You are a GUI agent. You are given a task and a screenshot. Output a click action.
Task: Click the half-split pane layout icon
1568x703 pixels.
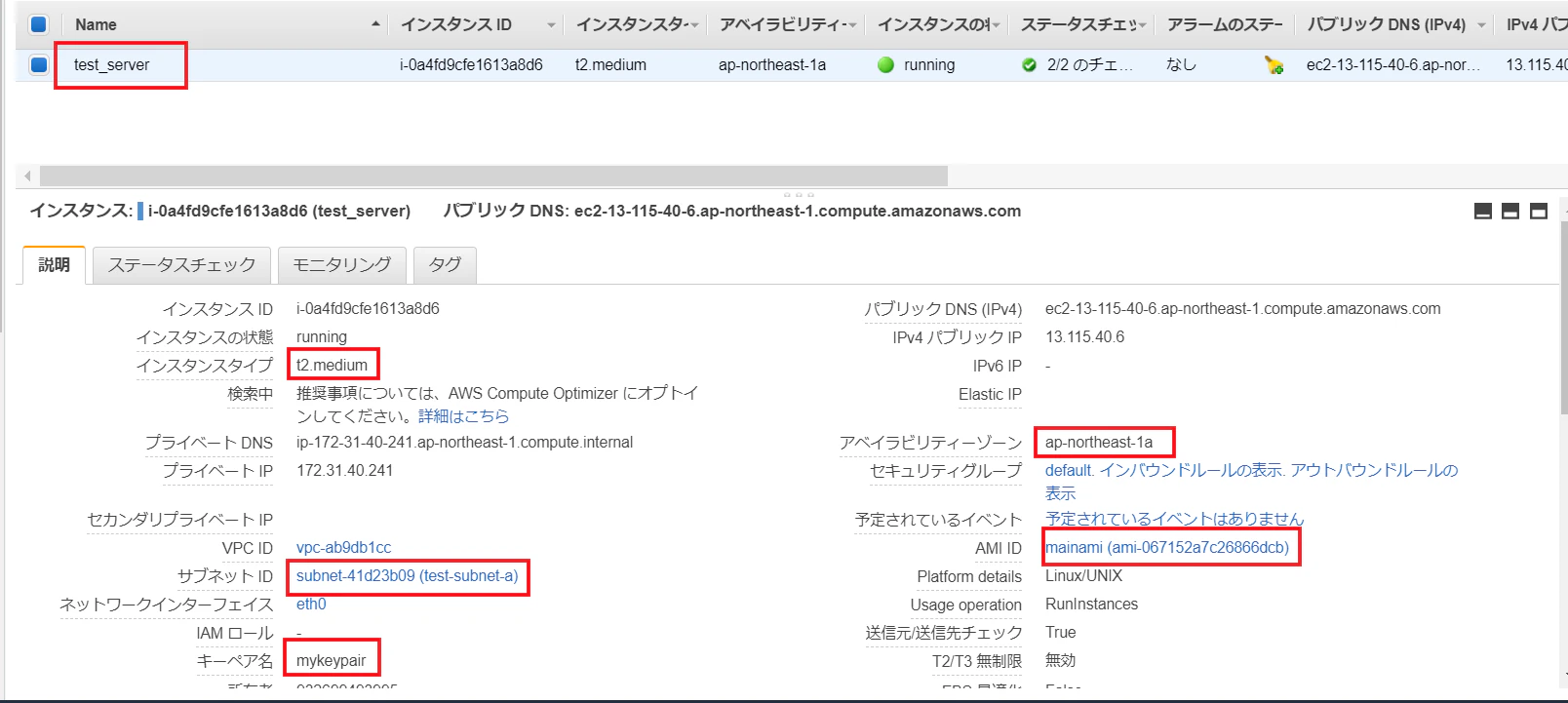[x=1510, y=212]
